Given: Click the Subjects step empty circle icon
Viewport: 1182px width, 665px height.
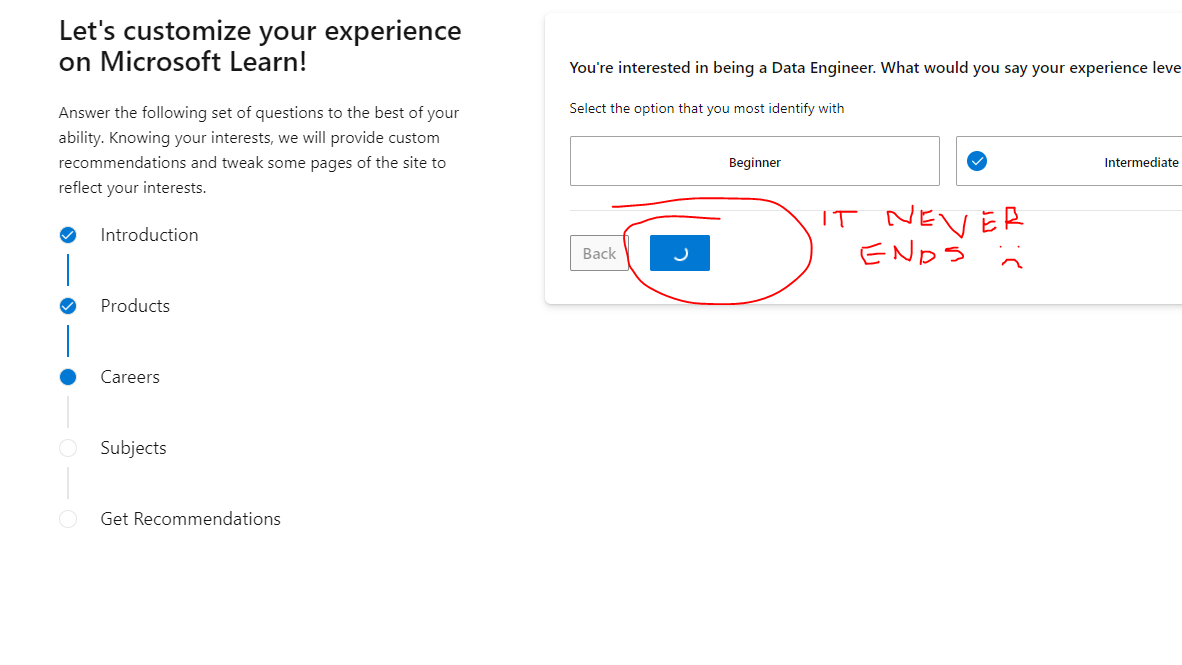Looking at the screenshot, I should pos(68,447).
